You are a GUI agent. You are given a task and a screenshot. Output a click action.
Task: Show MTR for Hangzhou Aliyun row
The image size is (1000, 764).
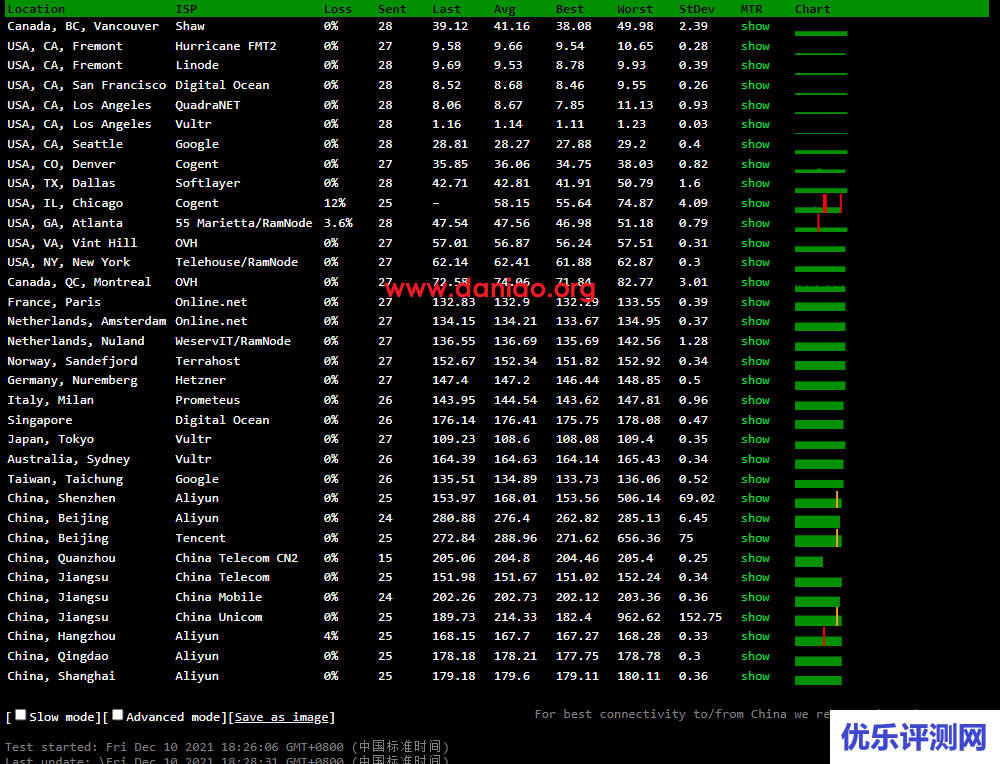(755, 636)
